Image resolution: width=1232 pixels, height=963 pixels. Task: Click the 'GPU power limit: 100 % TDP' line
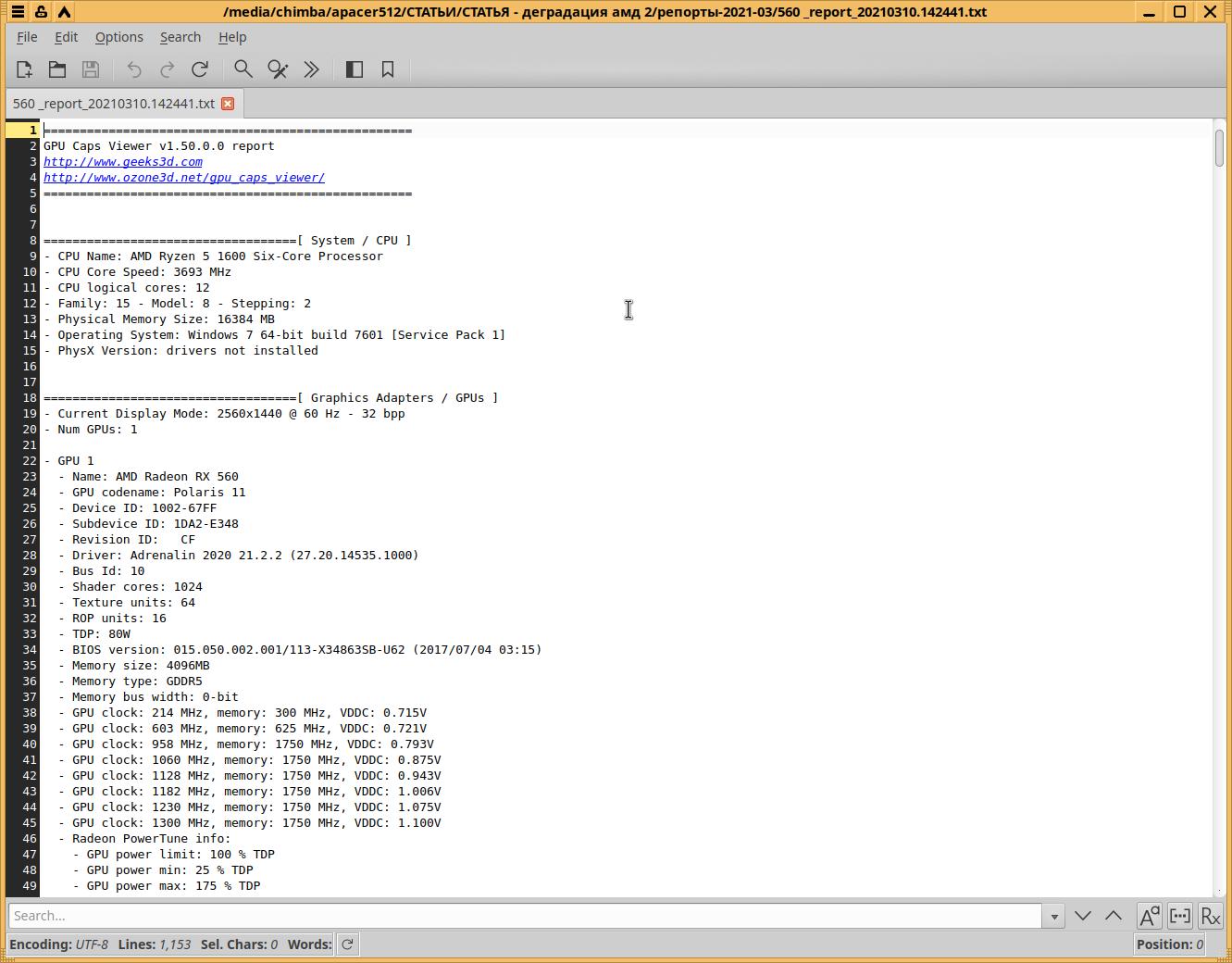174,855
